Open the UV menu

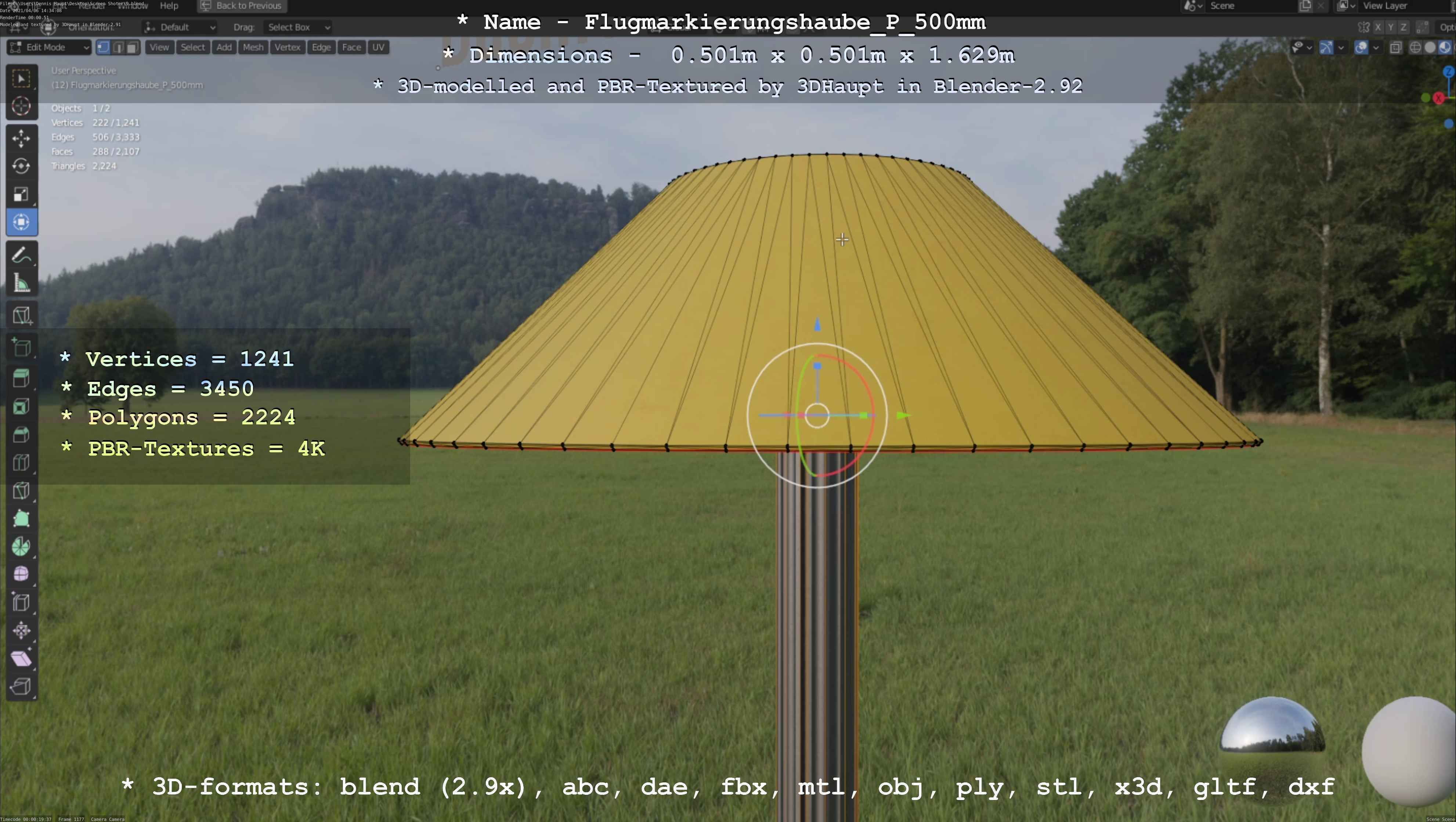(x=378, y=47)
